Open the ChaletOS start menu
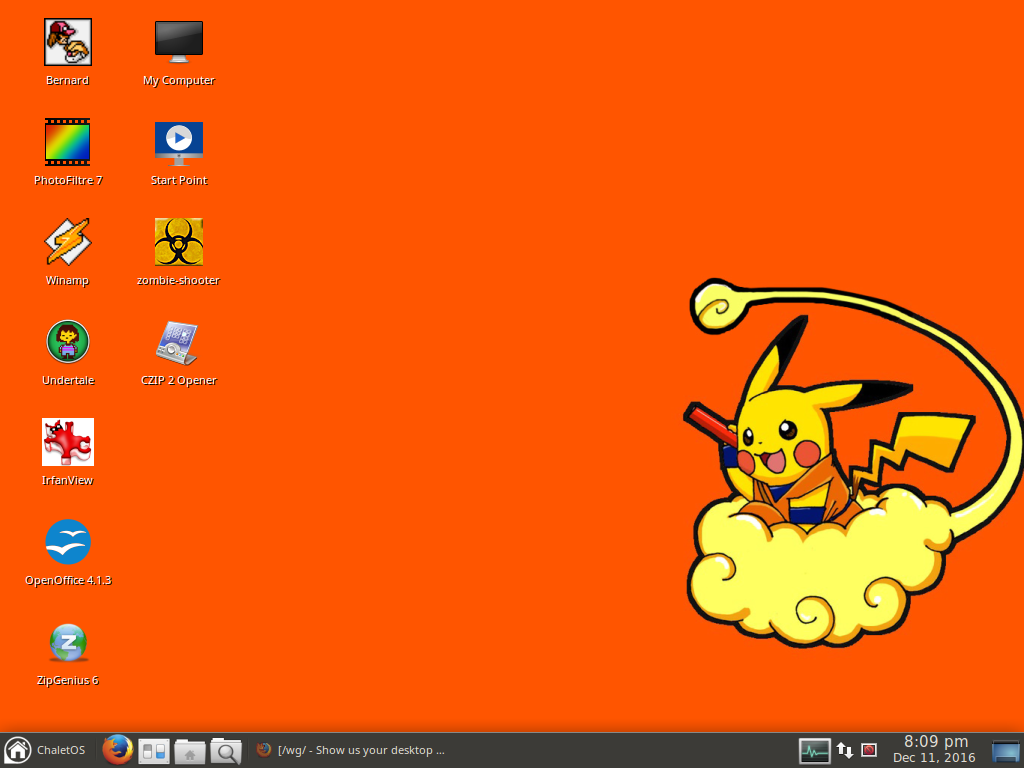 coord(45,750)
